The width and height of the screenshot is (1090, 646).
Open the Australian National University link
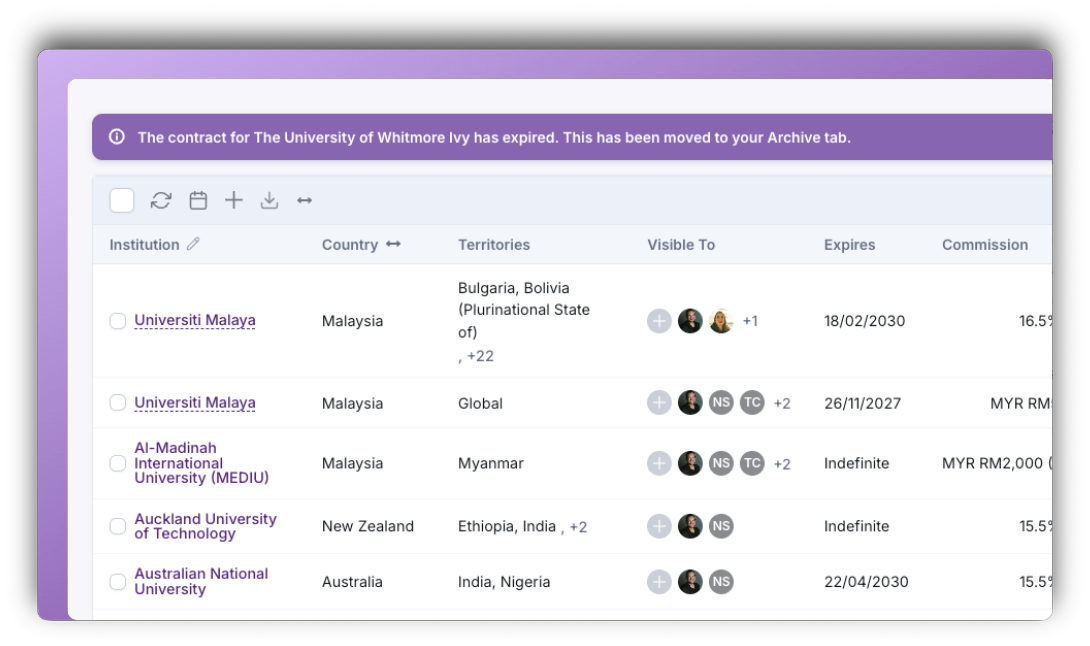click(x=201, y=581)
